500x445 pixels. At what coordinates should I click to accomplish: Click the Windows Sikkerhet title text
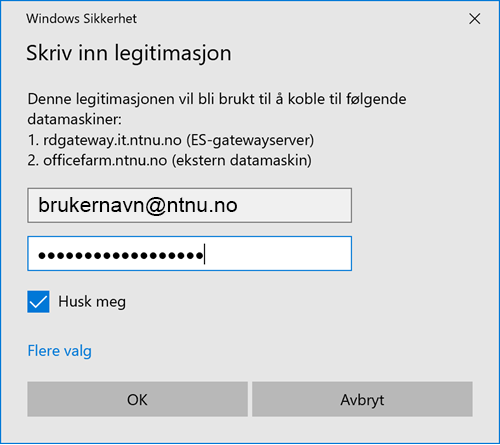click(82, 19)
